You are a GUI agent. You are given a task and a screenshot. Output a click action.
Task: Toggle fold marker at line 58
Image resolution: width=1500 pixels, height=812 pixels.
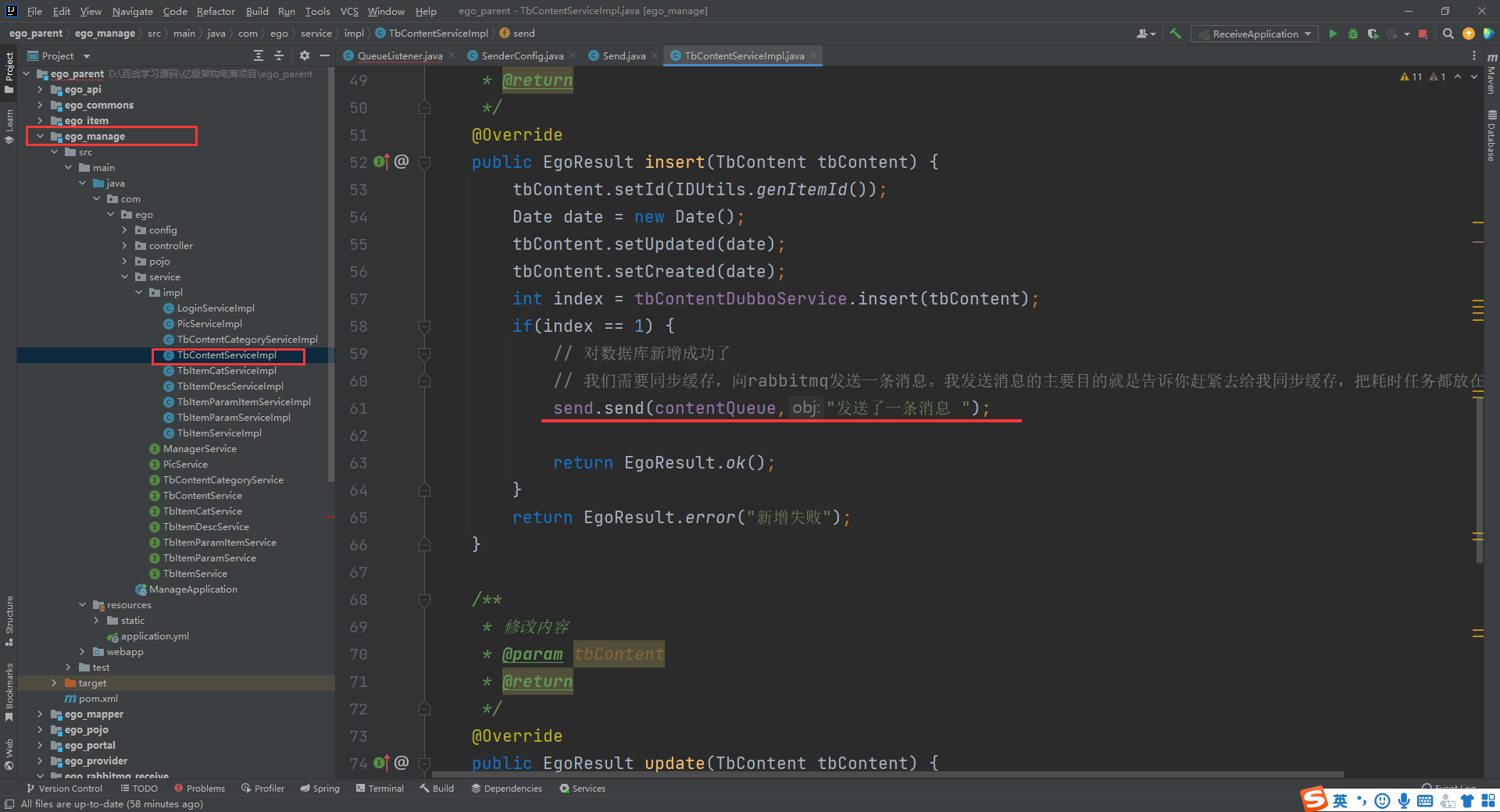[x=424, y=326]
